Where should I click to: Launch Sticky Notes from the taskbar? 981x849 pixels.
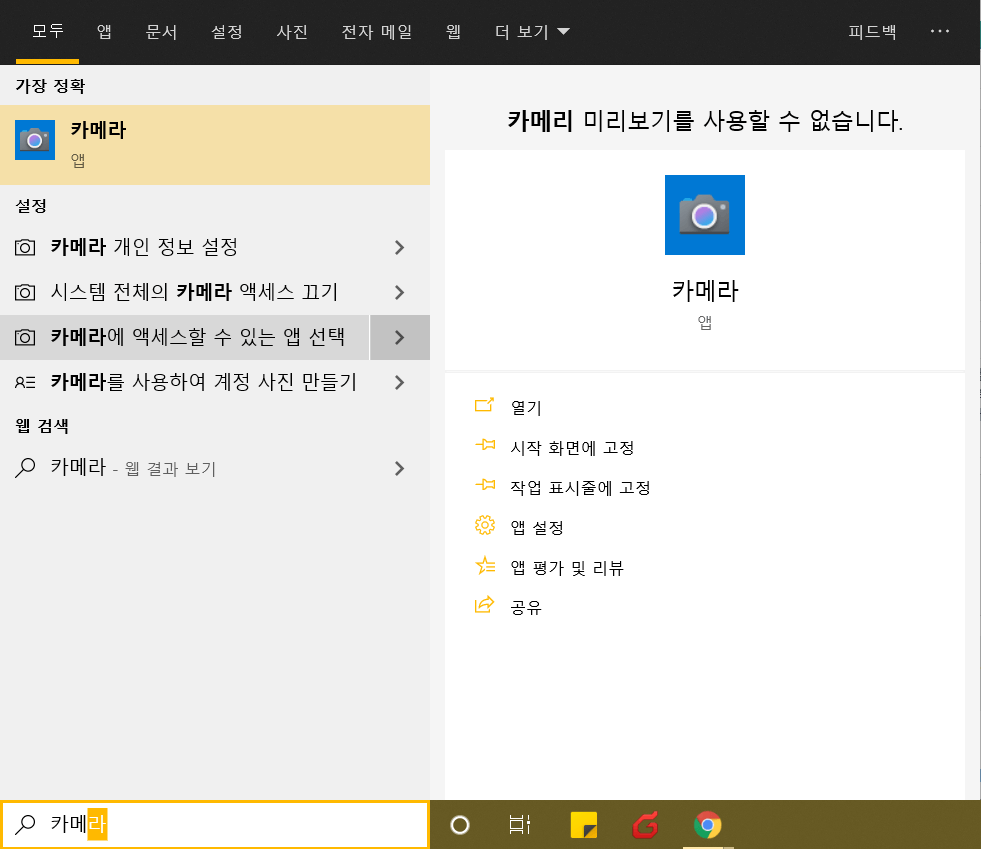[585, 825]
